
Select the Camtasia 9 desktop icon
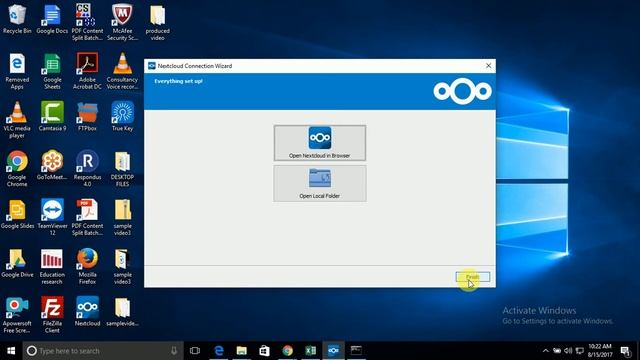pyautogui.click(x=52, y=117)
